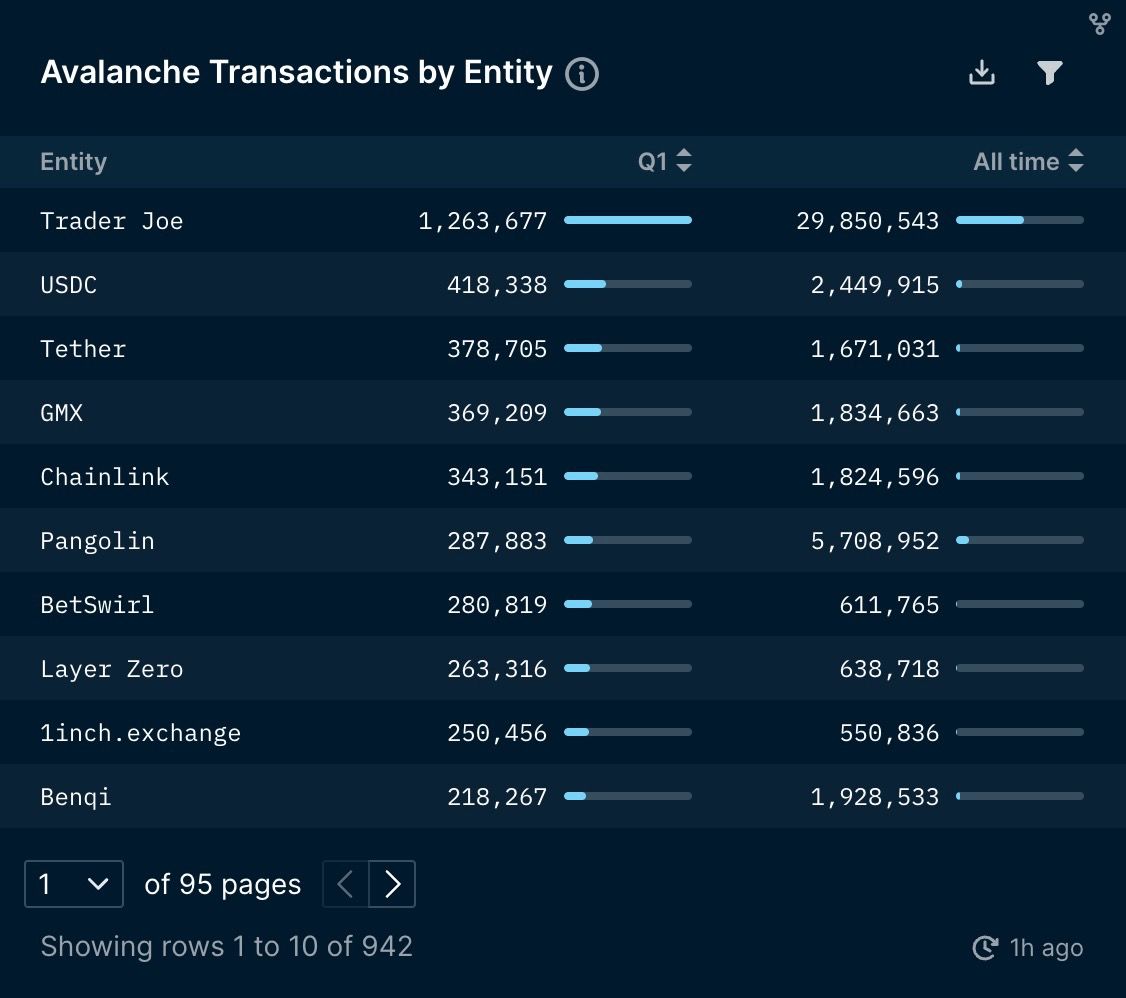Click the Trader Joe entity row
1126x998 pixels.
point(112,220)
